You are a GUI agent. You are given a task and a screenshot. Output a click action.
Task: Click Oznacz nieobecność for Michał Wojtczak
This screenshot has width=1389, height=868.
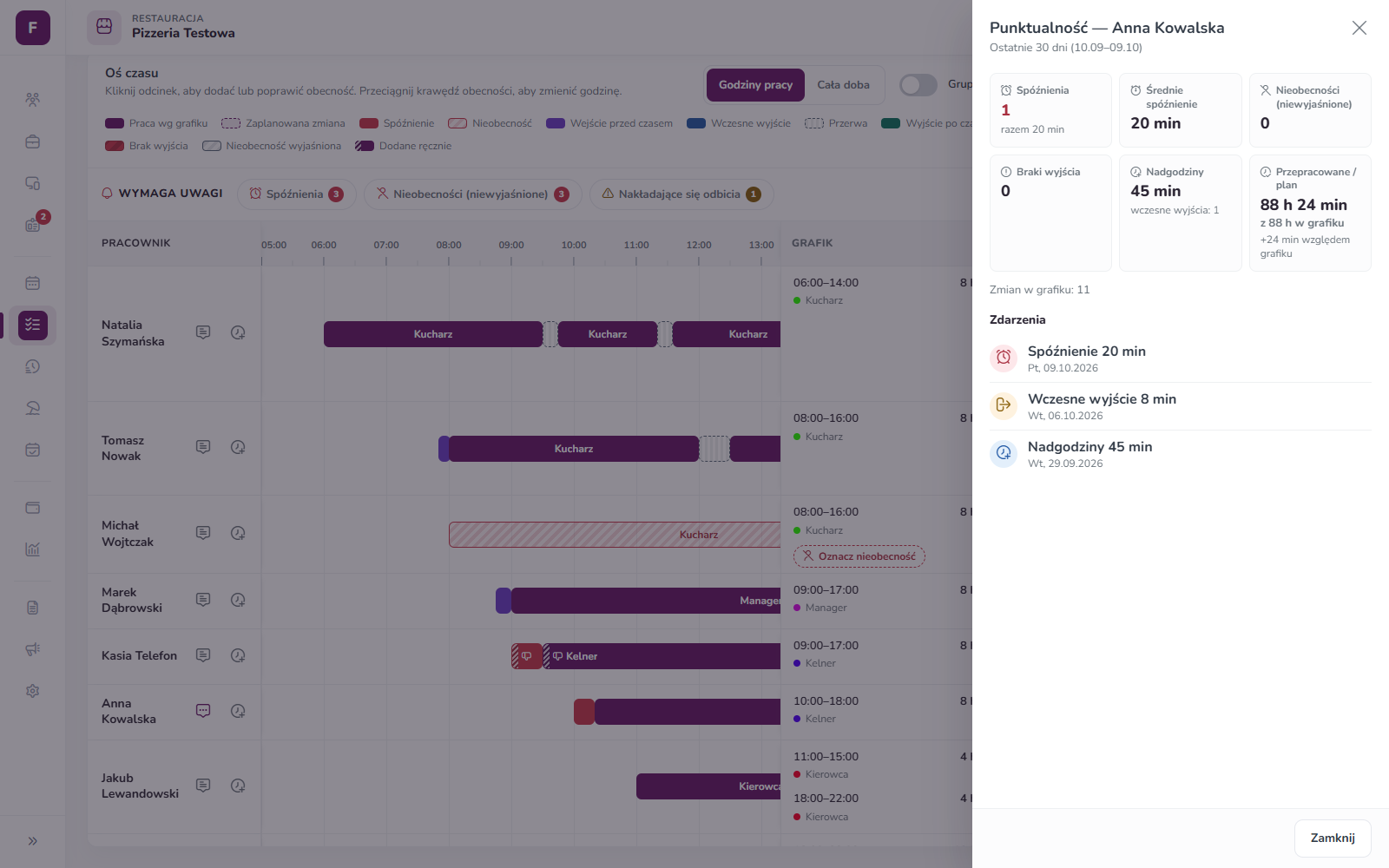(859, 556)
